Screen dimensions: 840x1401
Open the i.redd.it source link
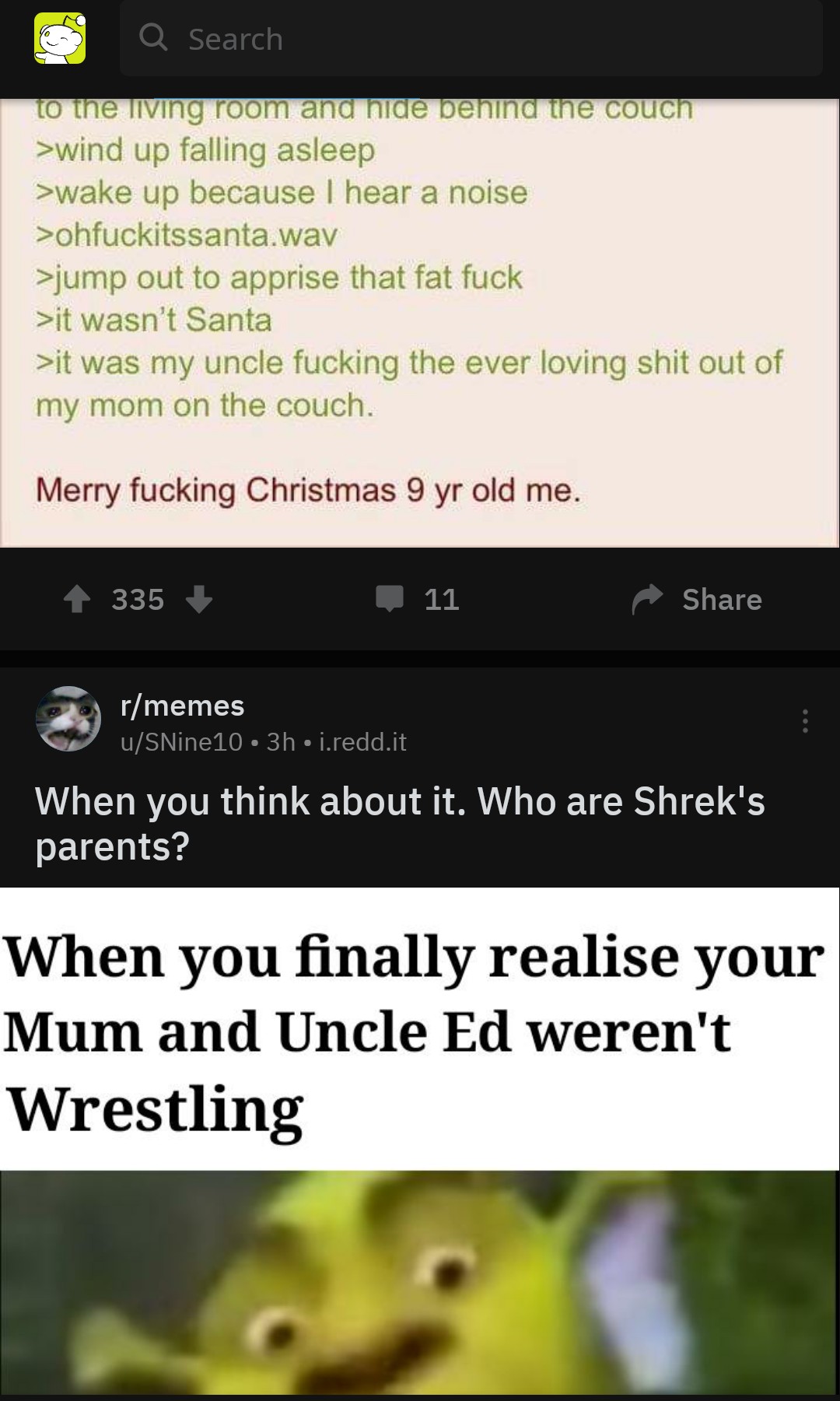coord(363,742)
